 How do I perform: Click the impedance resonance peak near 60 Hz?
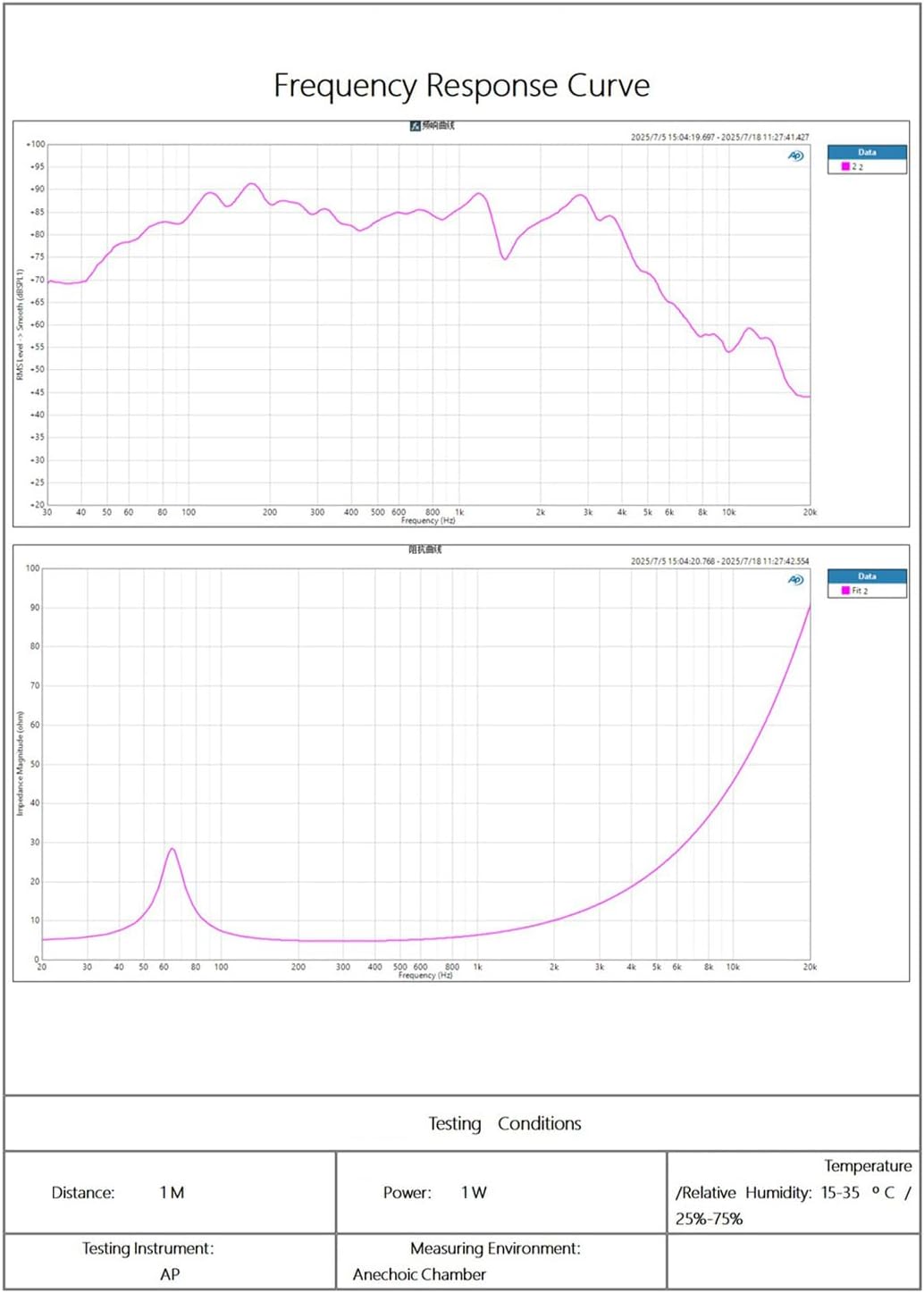[x=172, y=849]
